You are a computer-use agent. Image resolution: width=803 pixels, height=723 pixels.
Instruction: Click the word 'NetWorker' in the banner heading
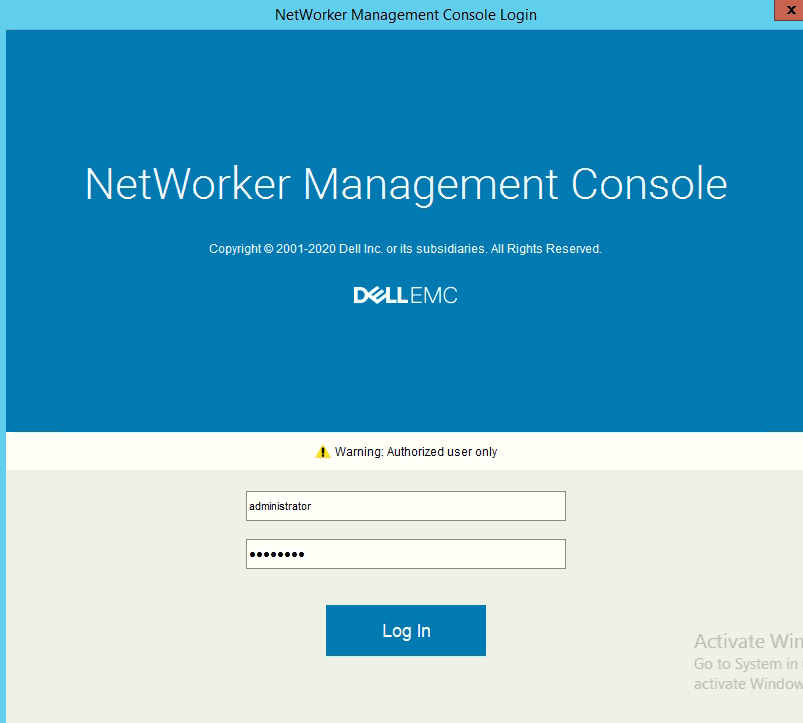click(187, 185)
